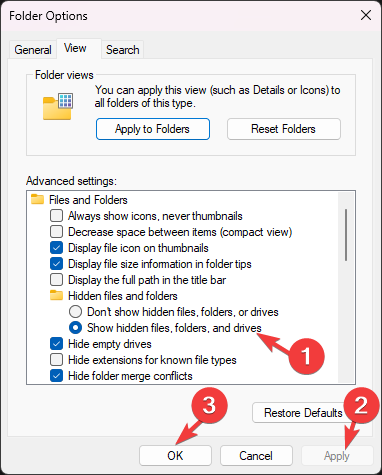Check Hide extensions for known file types
382x475 pixels.
[x=56, y=360]
